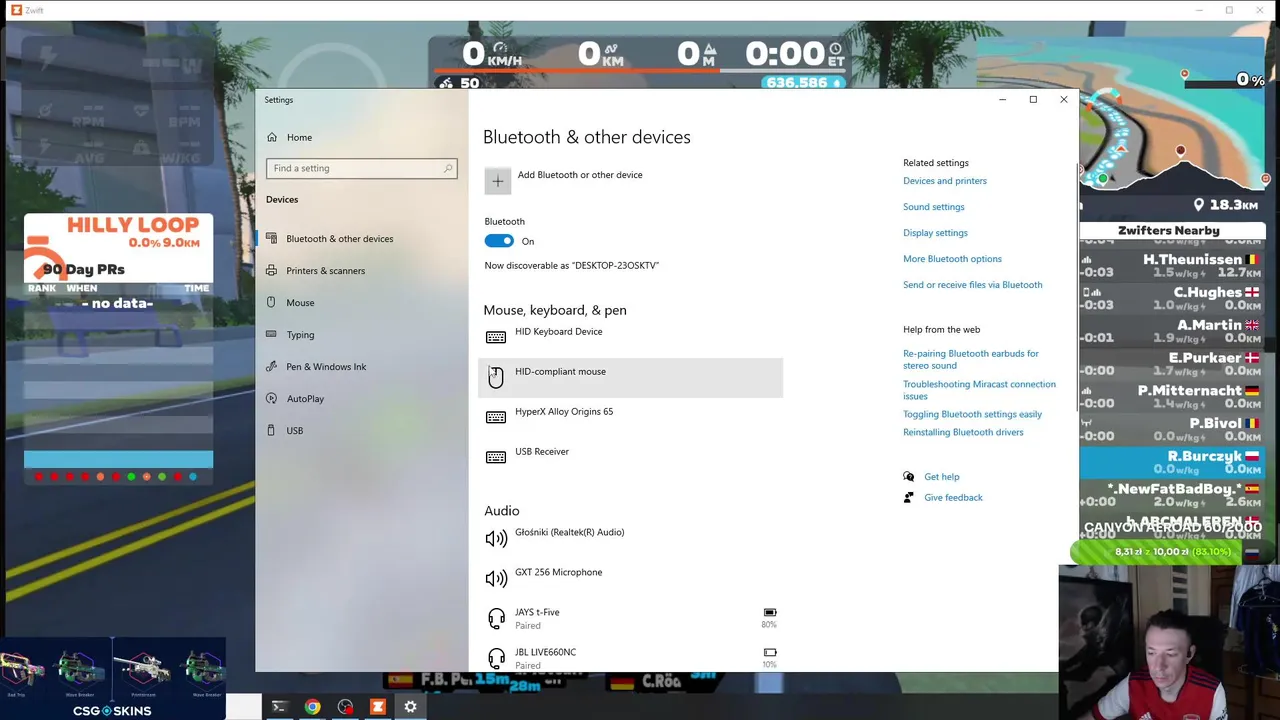Image resolution: width=1280 pixels, height=720 pixels.
Task: Select the HyperX Alloy Origins 65 keyboard
Action: pos(630,417)
